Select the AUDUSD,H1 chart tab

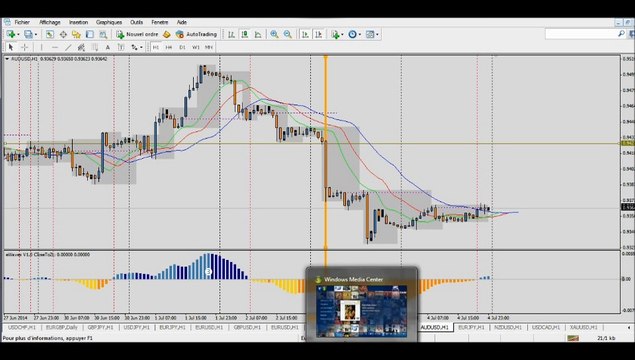click(x=435, y=327)
